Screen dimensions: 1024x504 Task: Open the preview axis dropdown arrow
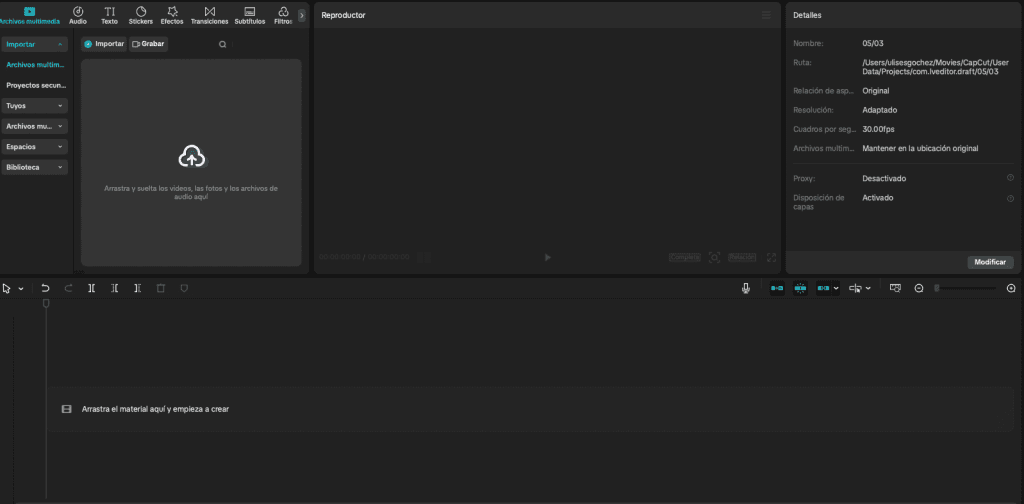coord(868,289)
